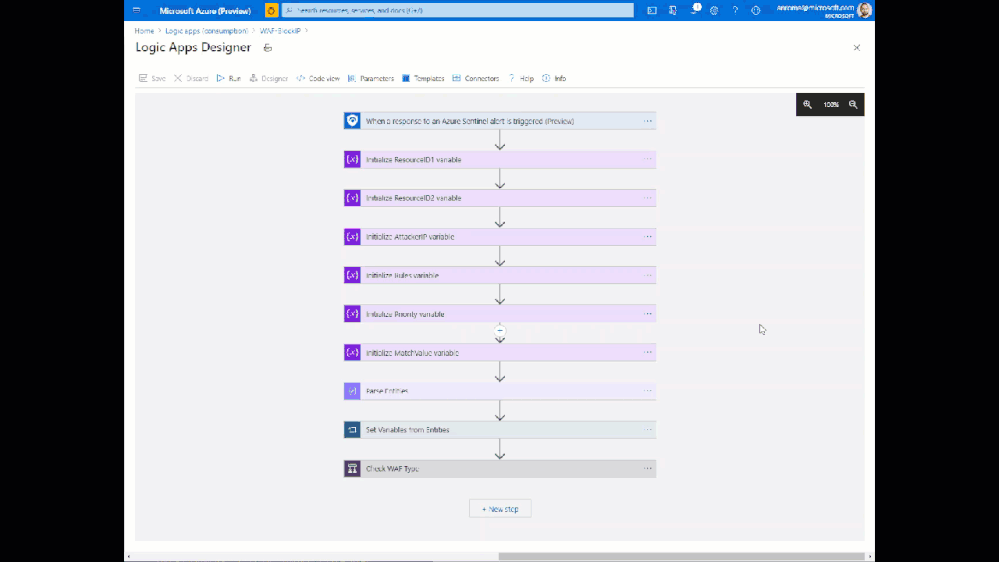Open Parameters from toolbar
This screenshot has width=999, height=562.
371,78
